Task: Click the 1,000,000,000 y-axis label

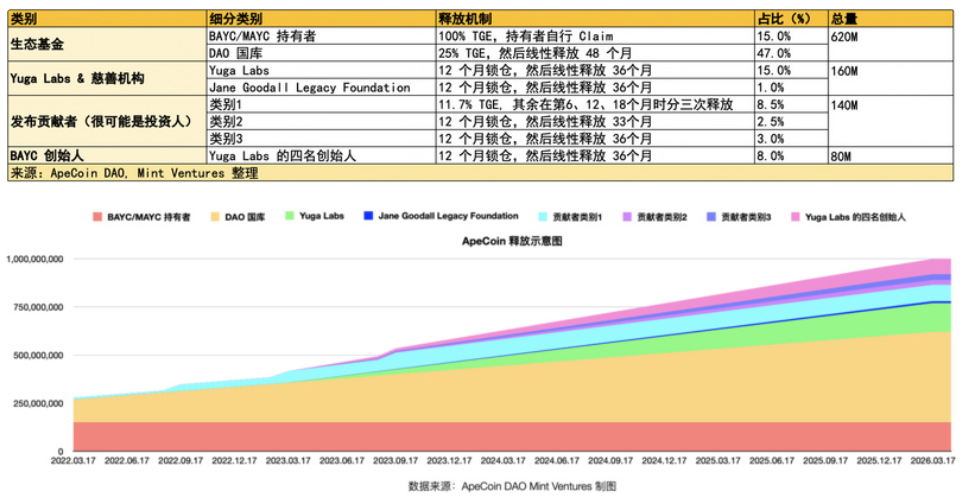Action: point(35,259)
